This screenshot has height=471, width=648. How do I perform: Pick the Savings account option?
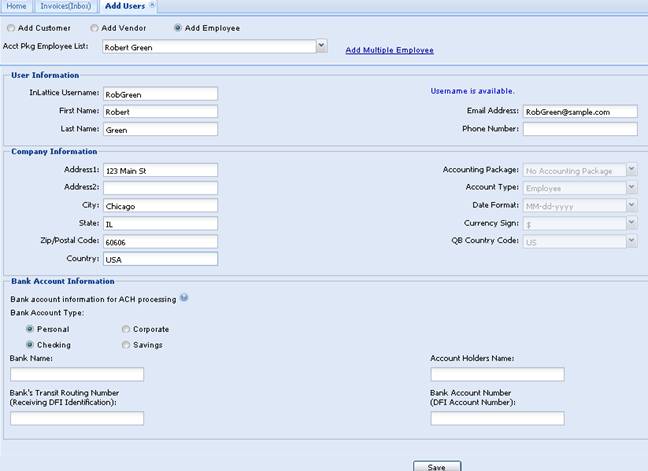(125, 345)
